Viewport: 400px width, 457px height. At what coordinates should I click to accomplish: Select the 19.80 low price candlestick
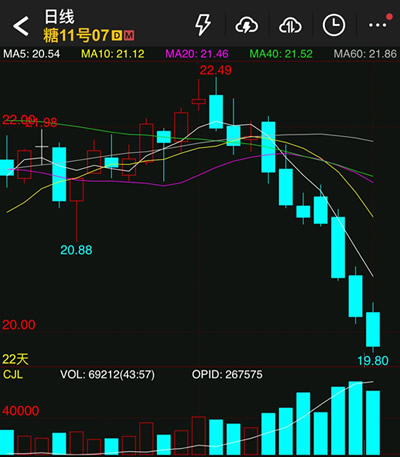[373, 327]
